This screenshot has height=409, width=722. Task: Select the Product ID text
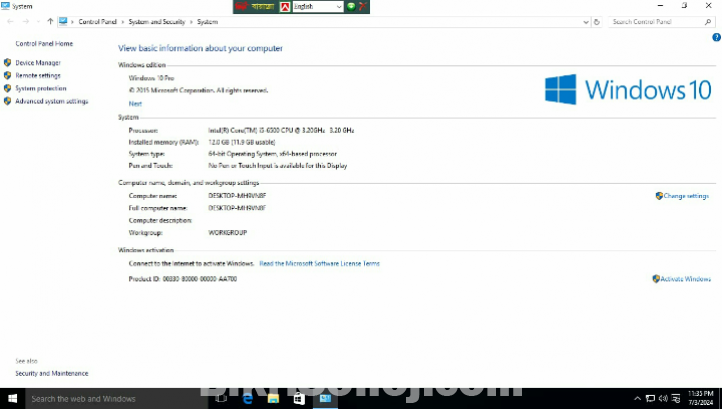click(x=183, y=279)
